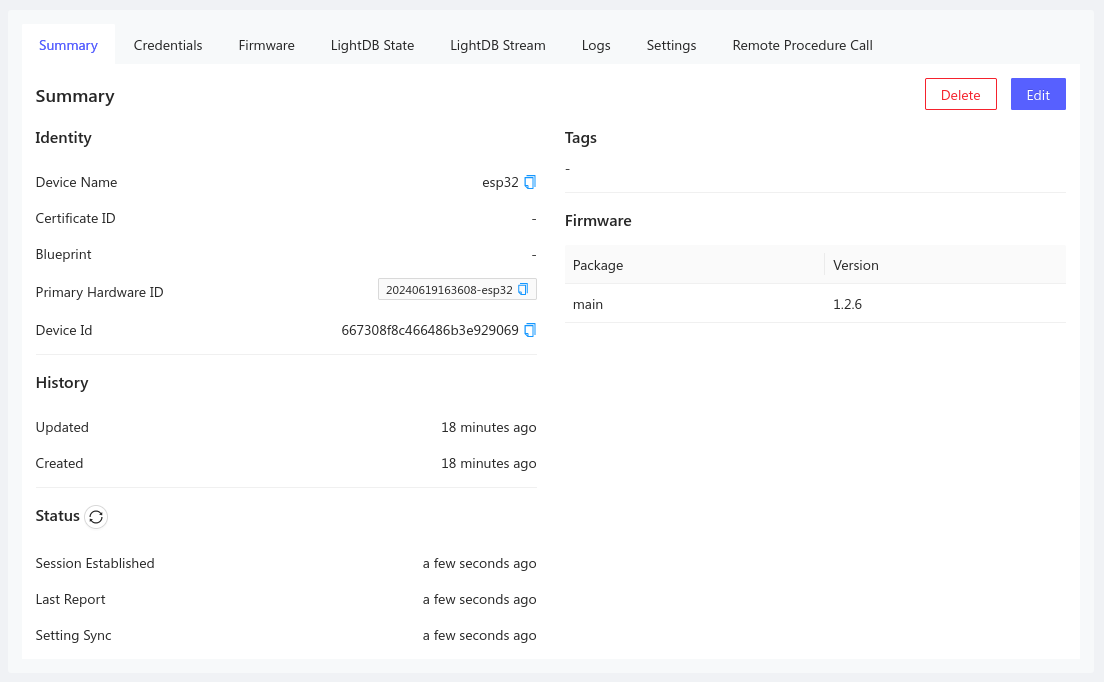Select the main package row
The image size is (1104, 682).
pyautogui.click(x=588, y=304)
